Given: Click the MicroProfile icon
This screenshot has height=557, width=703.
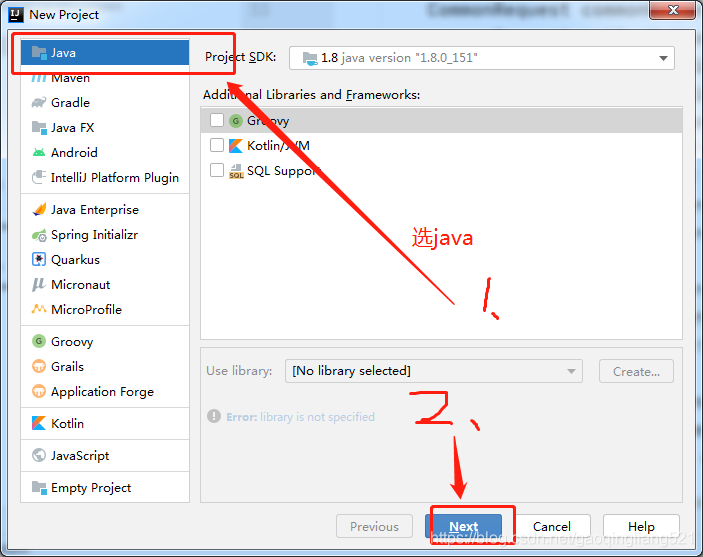Looking at the screenshot, I should (39, 309).
